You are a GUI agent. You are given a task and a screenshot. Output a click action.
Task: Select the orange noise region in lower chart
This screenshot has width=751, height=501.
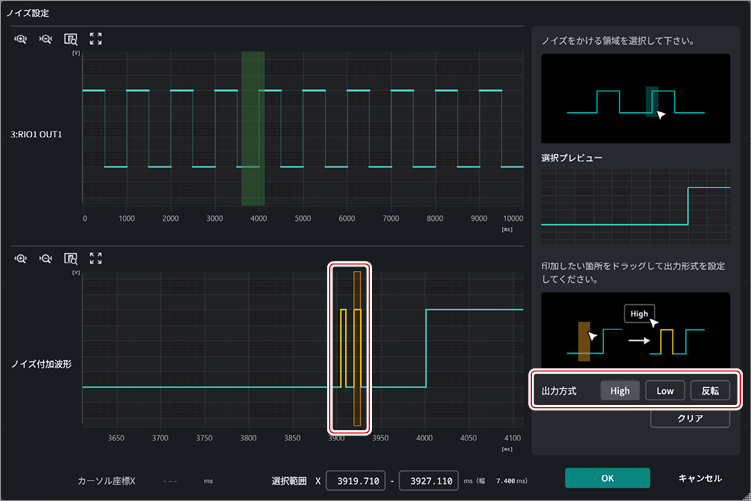[357, 348]
